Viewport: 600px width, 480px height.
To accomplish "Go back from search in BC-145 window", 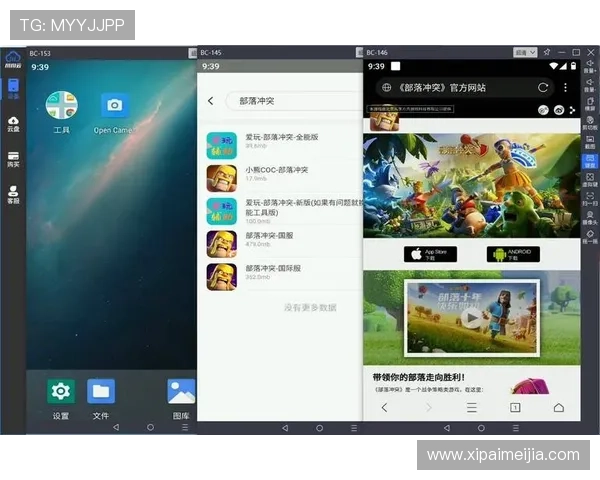I will coord(210,101).
